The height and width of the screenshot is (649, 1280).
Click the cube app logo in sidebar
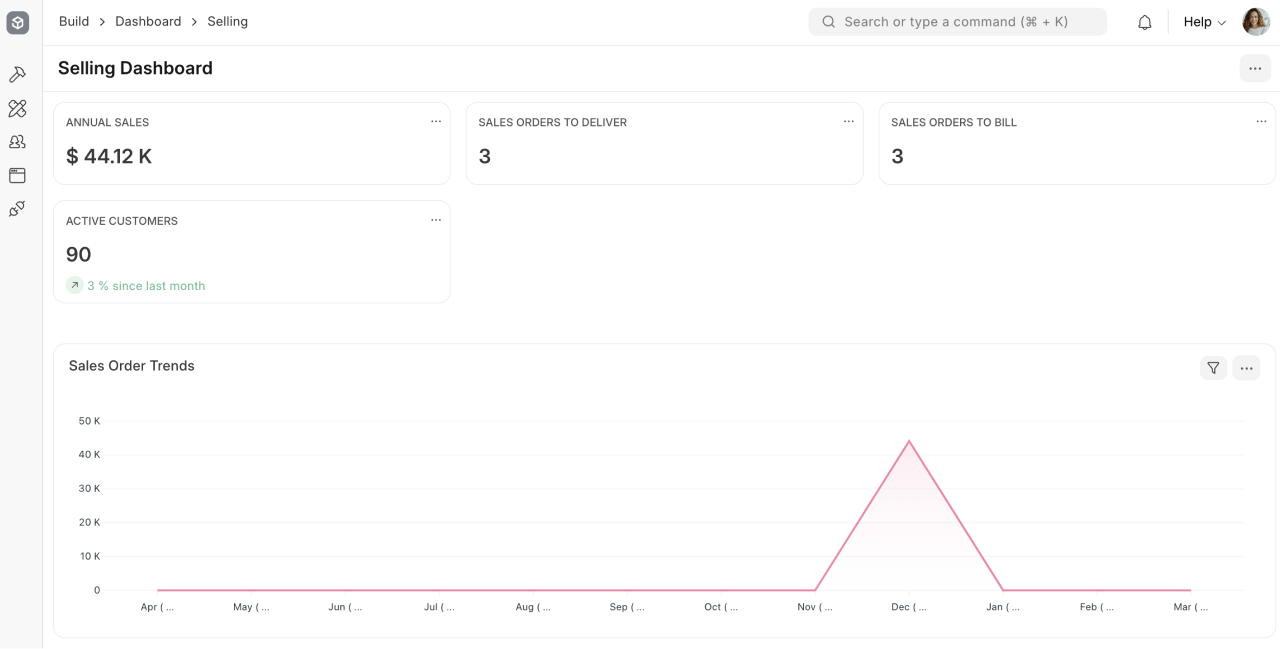18,22
